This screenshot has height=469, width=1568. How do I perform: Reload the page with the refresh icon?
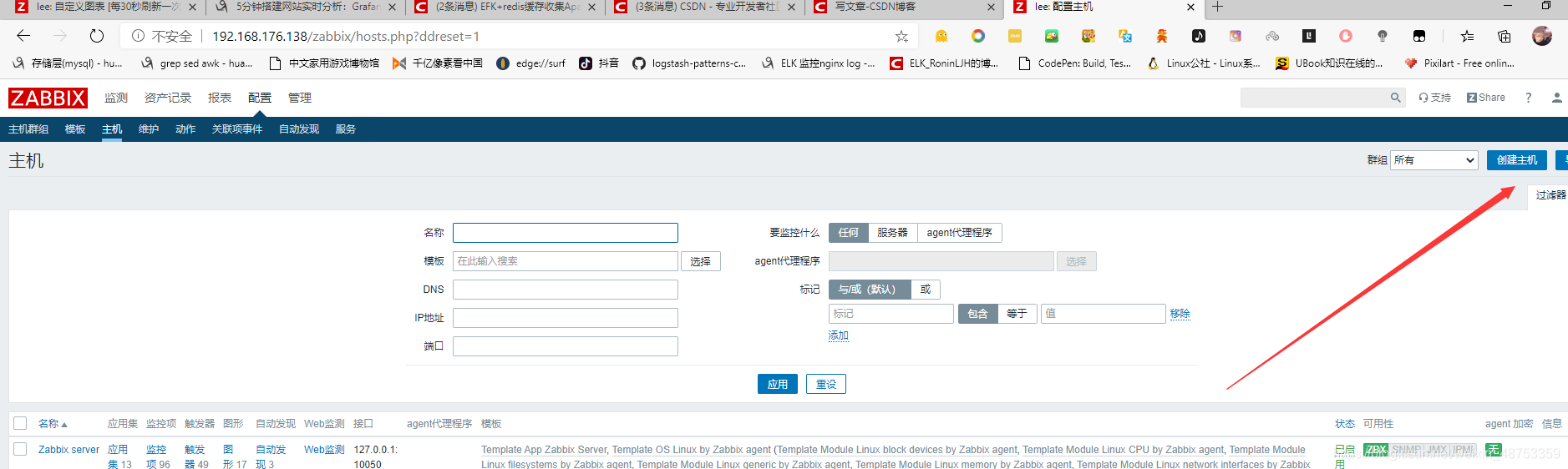[97, 36]
